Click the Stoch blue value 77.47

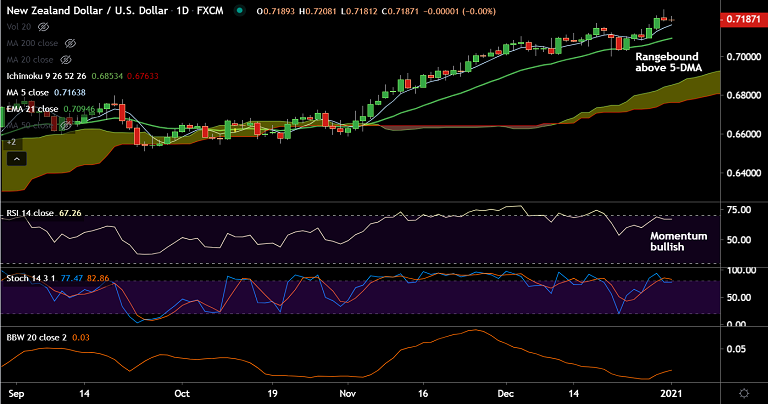(72, 278)
